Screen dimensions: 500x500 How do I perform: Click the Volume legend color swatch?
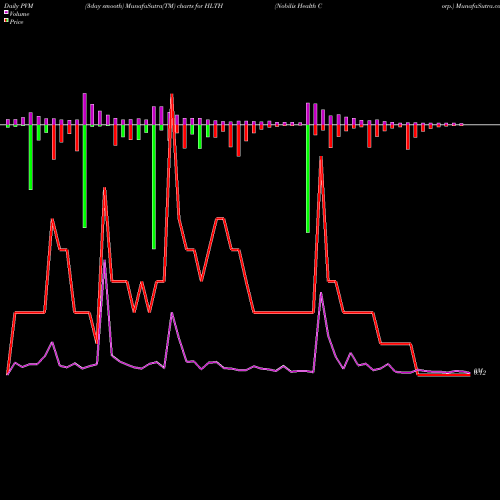coord(6,12)
